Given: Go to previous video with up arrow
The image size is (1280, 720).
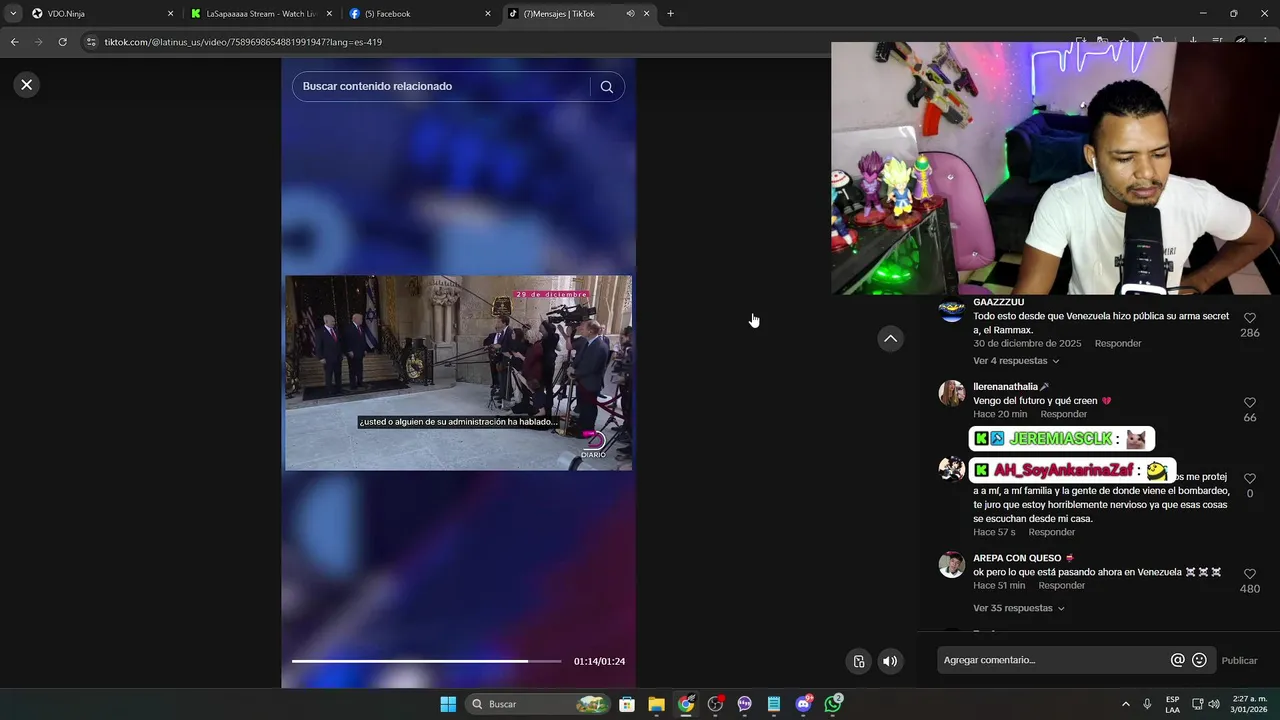Looking at the screenshot, I should coord(890,339).
